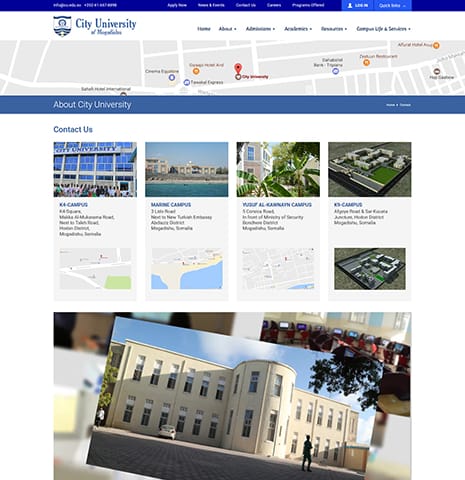Open the K9-Campus lower 3D render

tap(370, 269)
